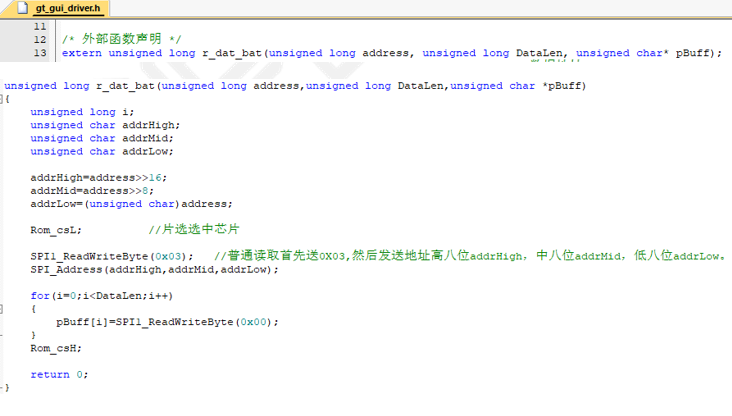
Task: Click the 'extern' keyword on line 13
Action: click(x=82, y=53)
